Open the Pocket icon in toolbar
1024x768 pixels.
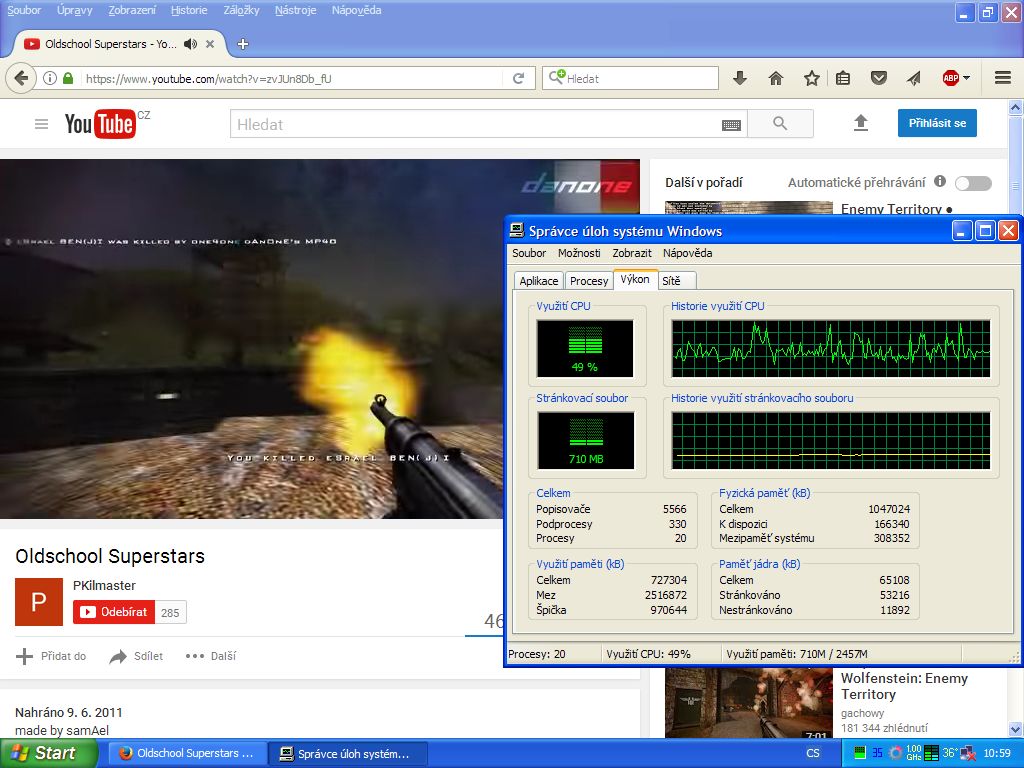pyautogui.click(x=878, y=78)
